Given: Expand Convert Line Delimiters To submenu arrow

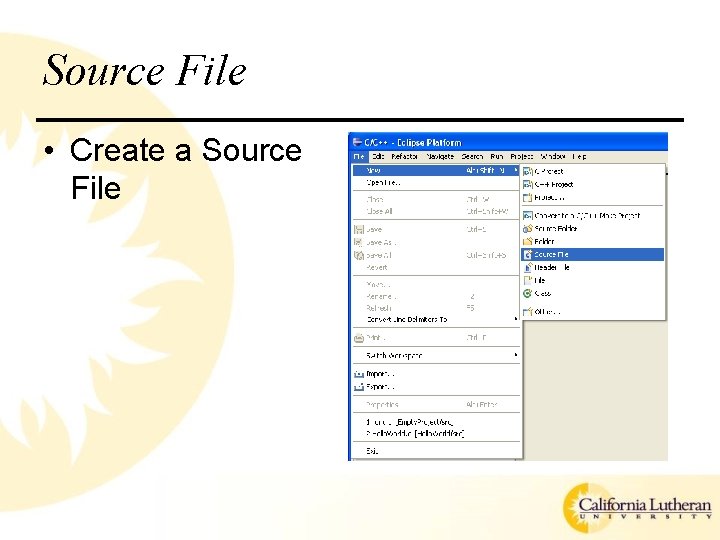Looking at the screenshot, I should (x=516, y=319).
